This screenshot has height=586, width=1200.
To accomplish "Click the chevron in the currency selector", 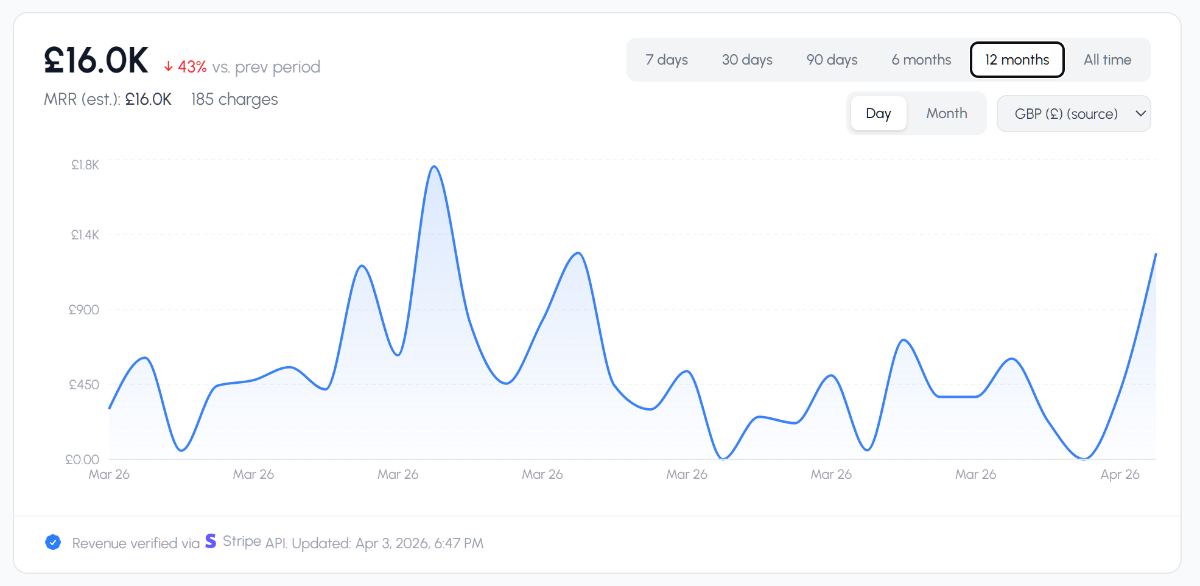I will [x=1139, y=113].
